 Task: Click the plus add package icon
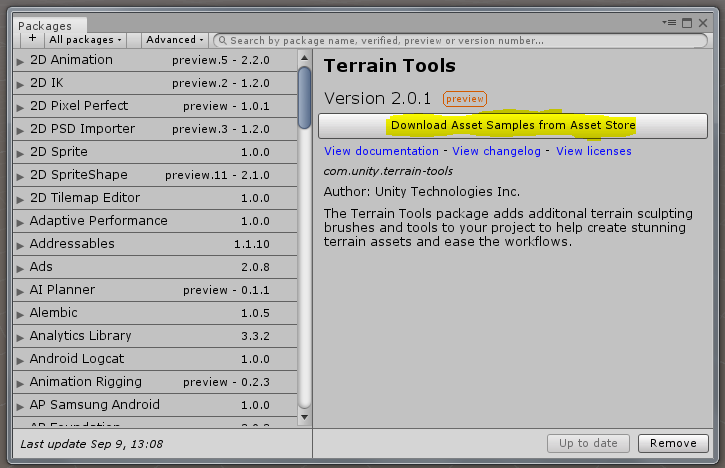[x=32, y=38]
